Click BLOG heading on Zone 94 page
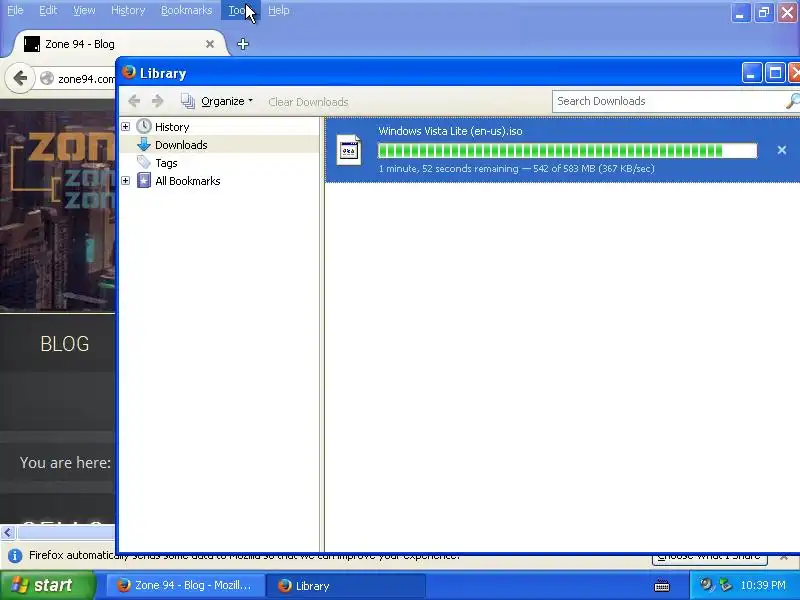This screenshot has height=600, width=800. (65, 344)
